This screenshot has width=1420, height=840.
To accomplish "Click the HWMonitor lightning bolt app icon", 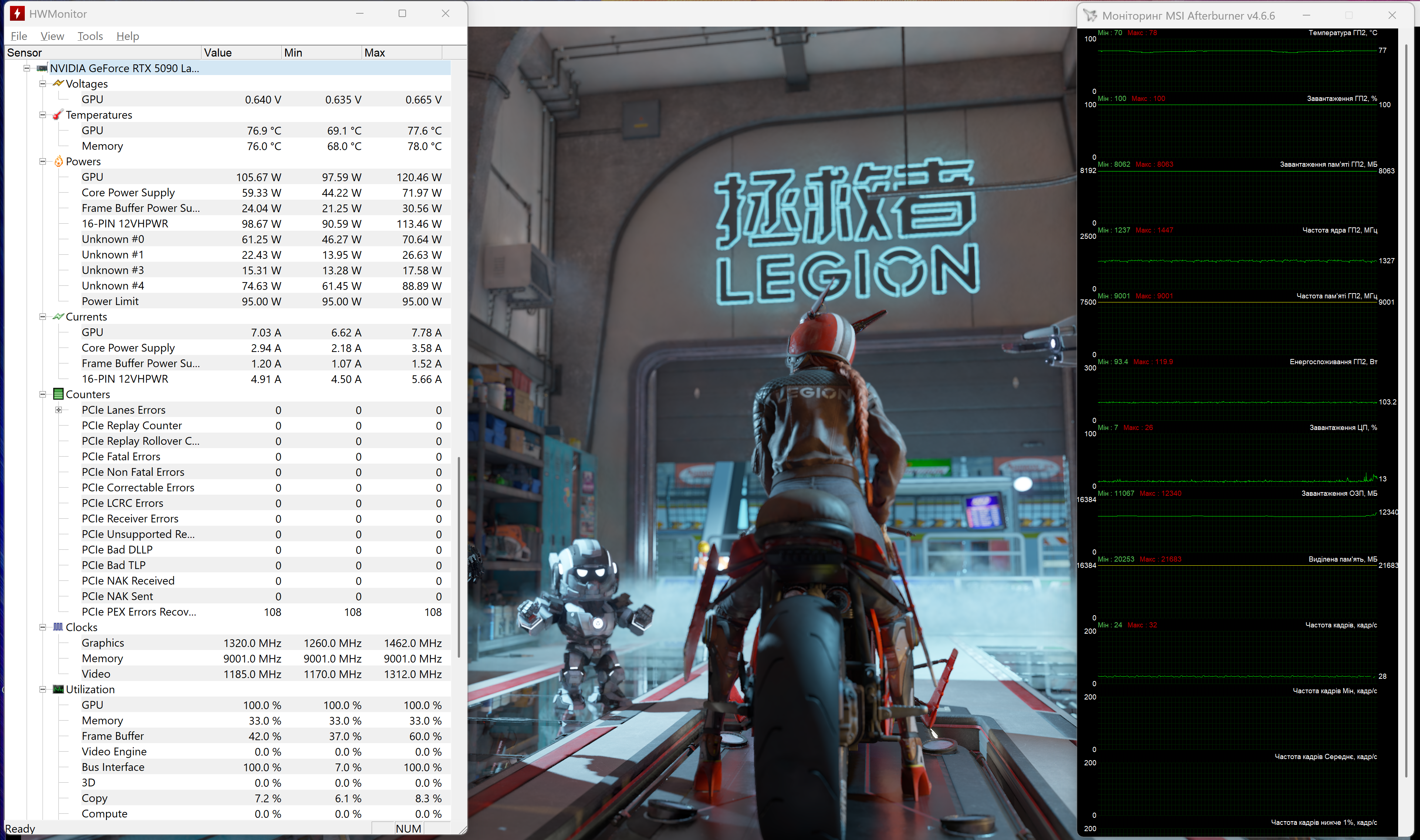I will coord(17,14).
